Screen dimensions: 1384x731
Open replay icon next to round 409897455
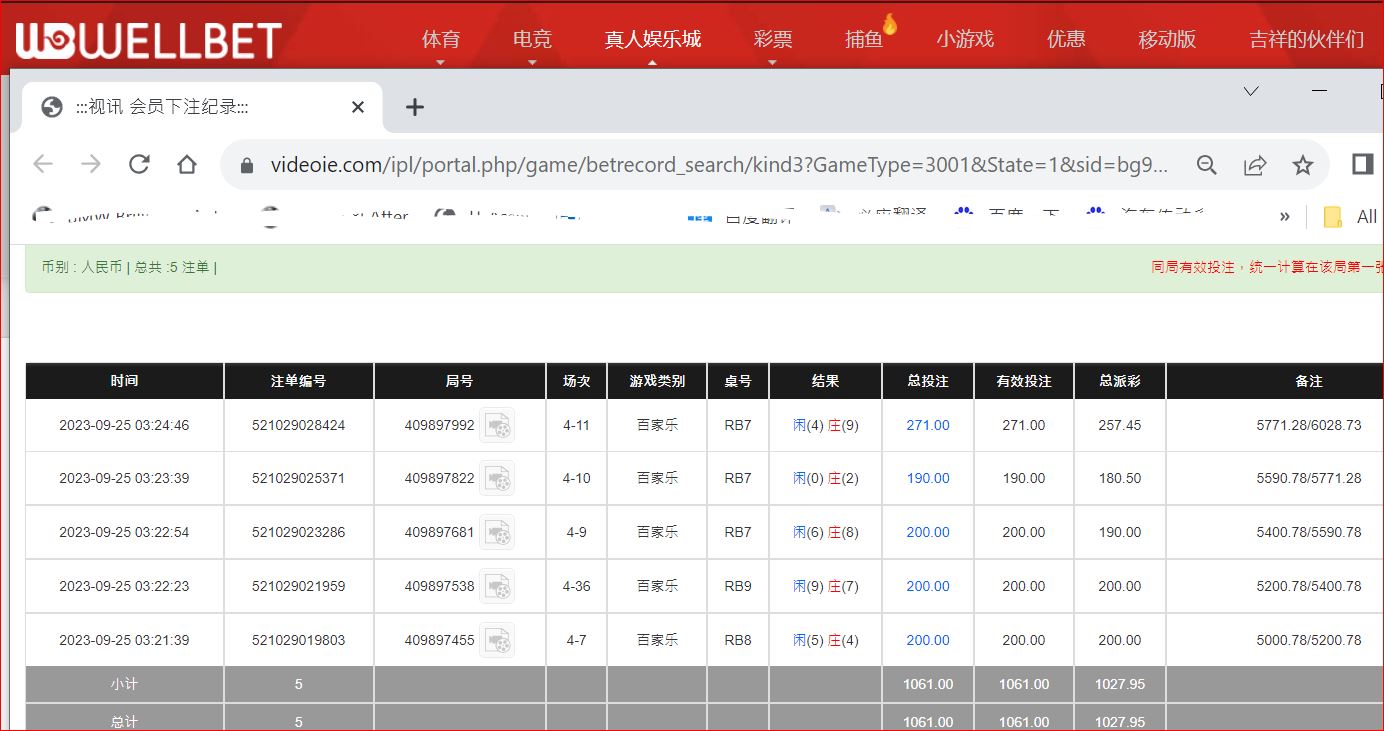[497, 641]
